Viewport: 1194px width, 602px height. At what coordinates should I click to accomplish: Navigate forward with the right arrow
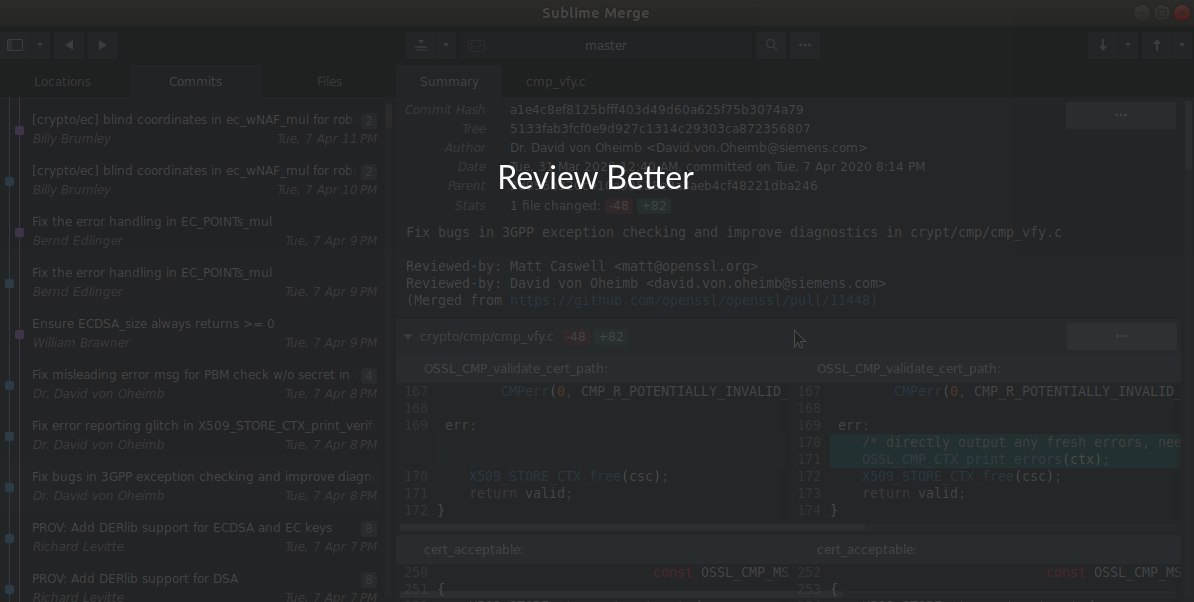point(102,45)
